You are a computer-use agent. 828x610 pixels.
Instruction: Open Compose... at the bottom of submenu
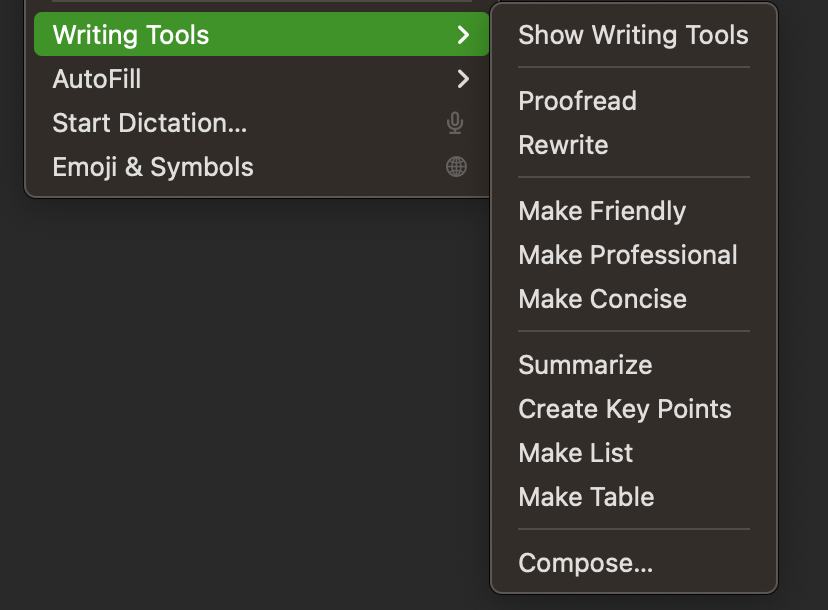(x=585, y=562)
